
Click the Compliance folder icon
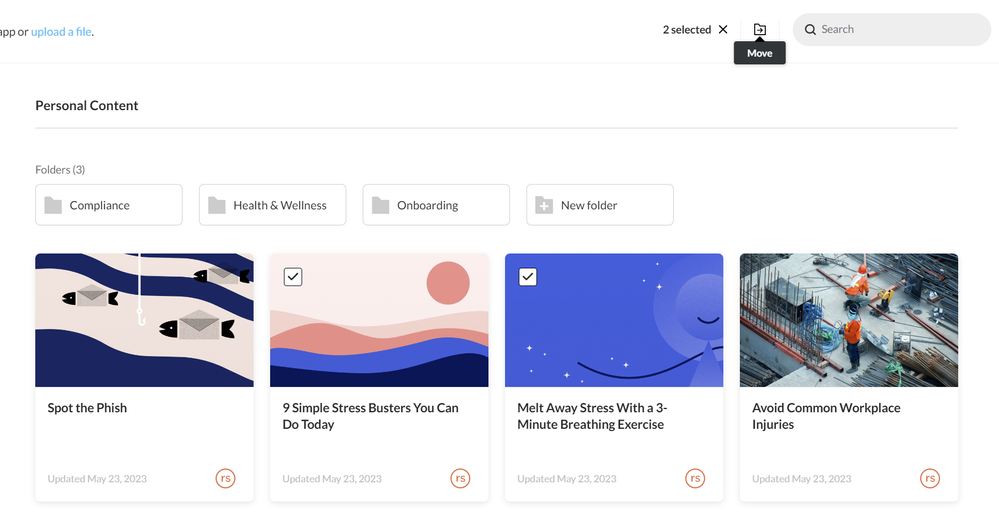(53, 205)
